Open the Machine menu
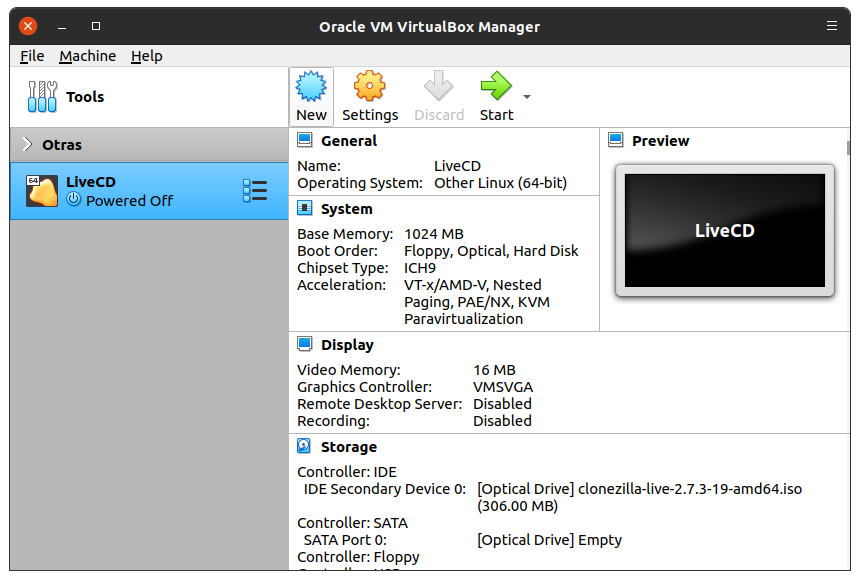The image size is (860, 580). (87, 56)
